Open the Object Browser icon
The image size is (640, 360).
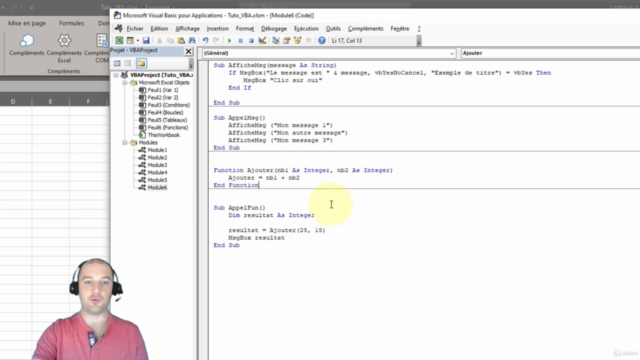(298, 40)
